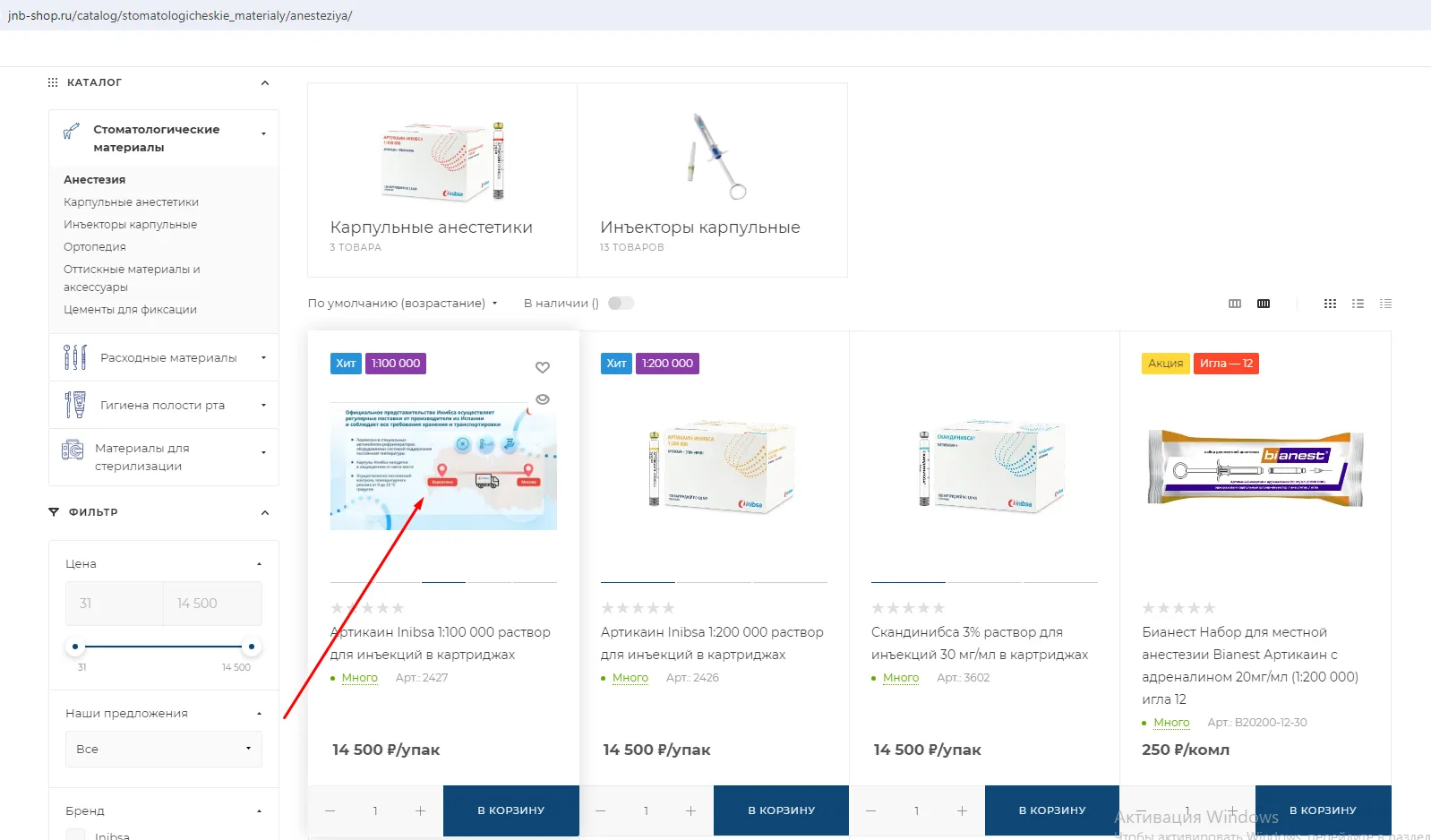1431x840 pixels.
Task: Toggle the В наличии switch
Action: (621, 304)
